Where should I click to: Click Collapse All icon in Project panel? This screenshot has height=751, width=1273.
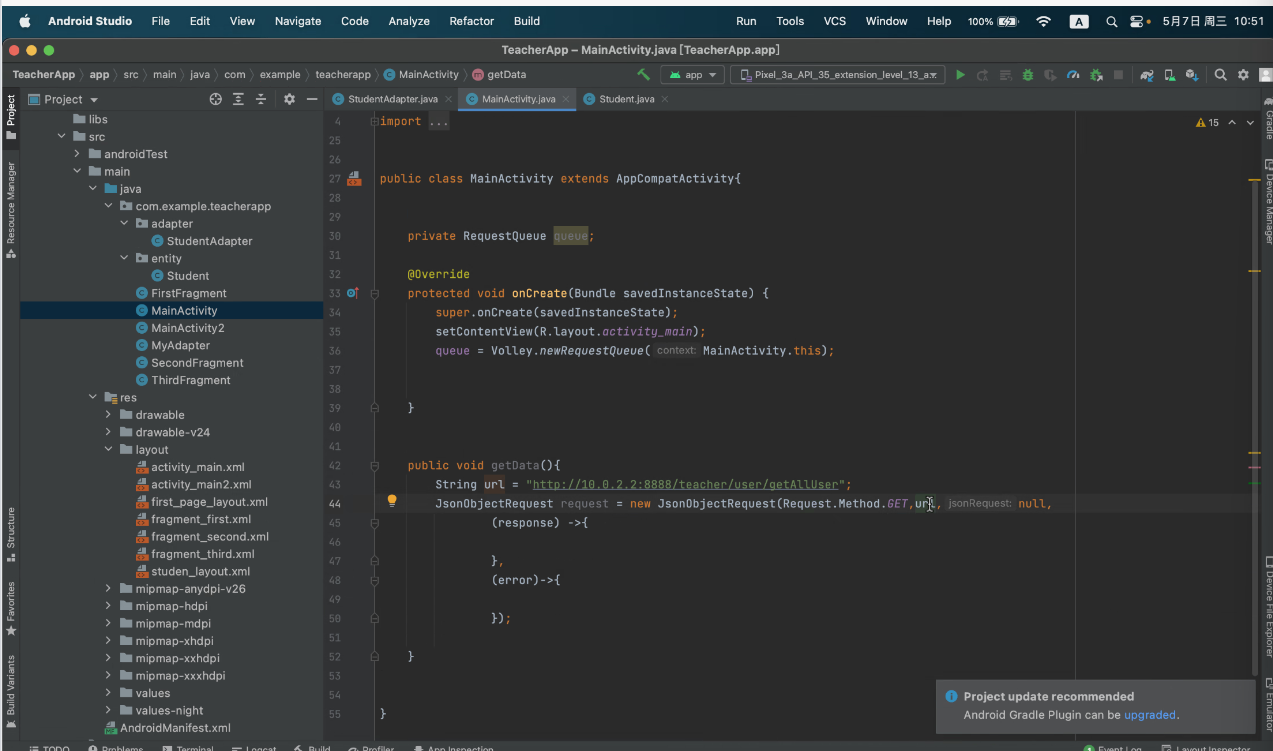(x=261, y=99)
